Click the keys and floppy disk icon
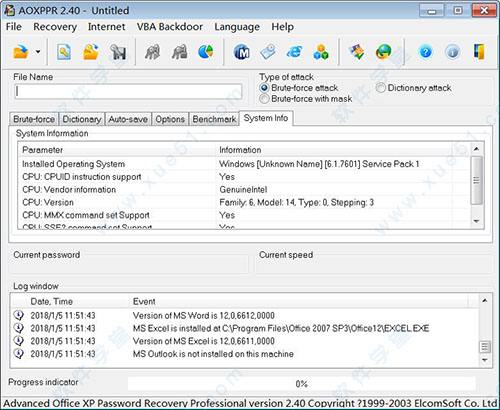The image size is (500, 410). coord(118,52)
